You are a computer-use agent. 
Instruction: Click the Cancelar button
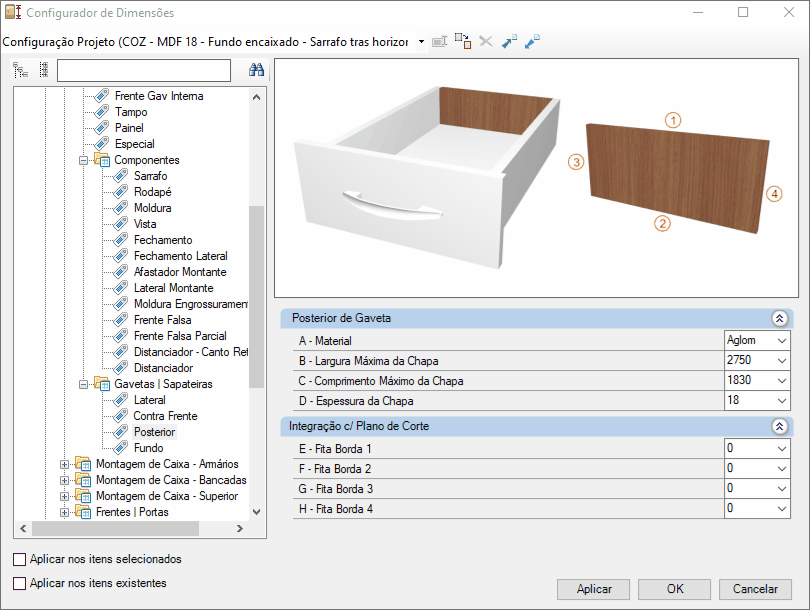tap(755, 589)
